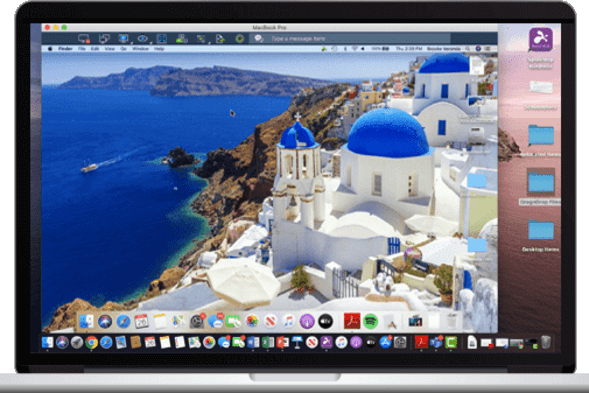589x393 pixels.
Task: Open Podcasts in the remote Mac's dock
Action: [307, 321]
